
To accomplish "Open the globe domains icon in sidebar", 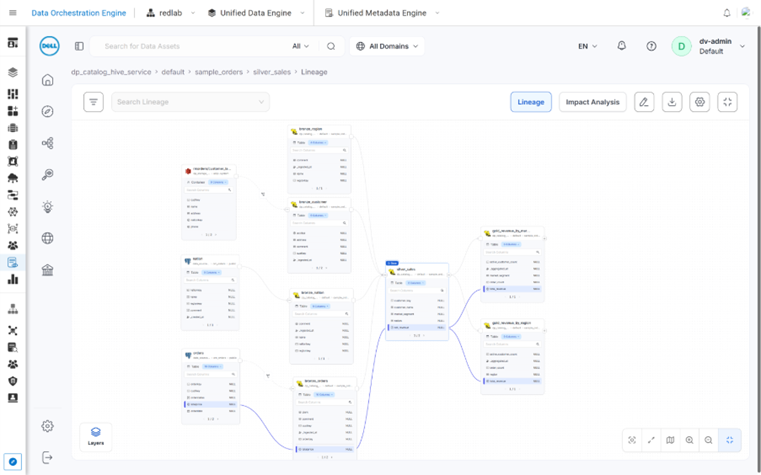I will tap(48, 238).
